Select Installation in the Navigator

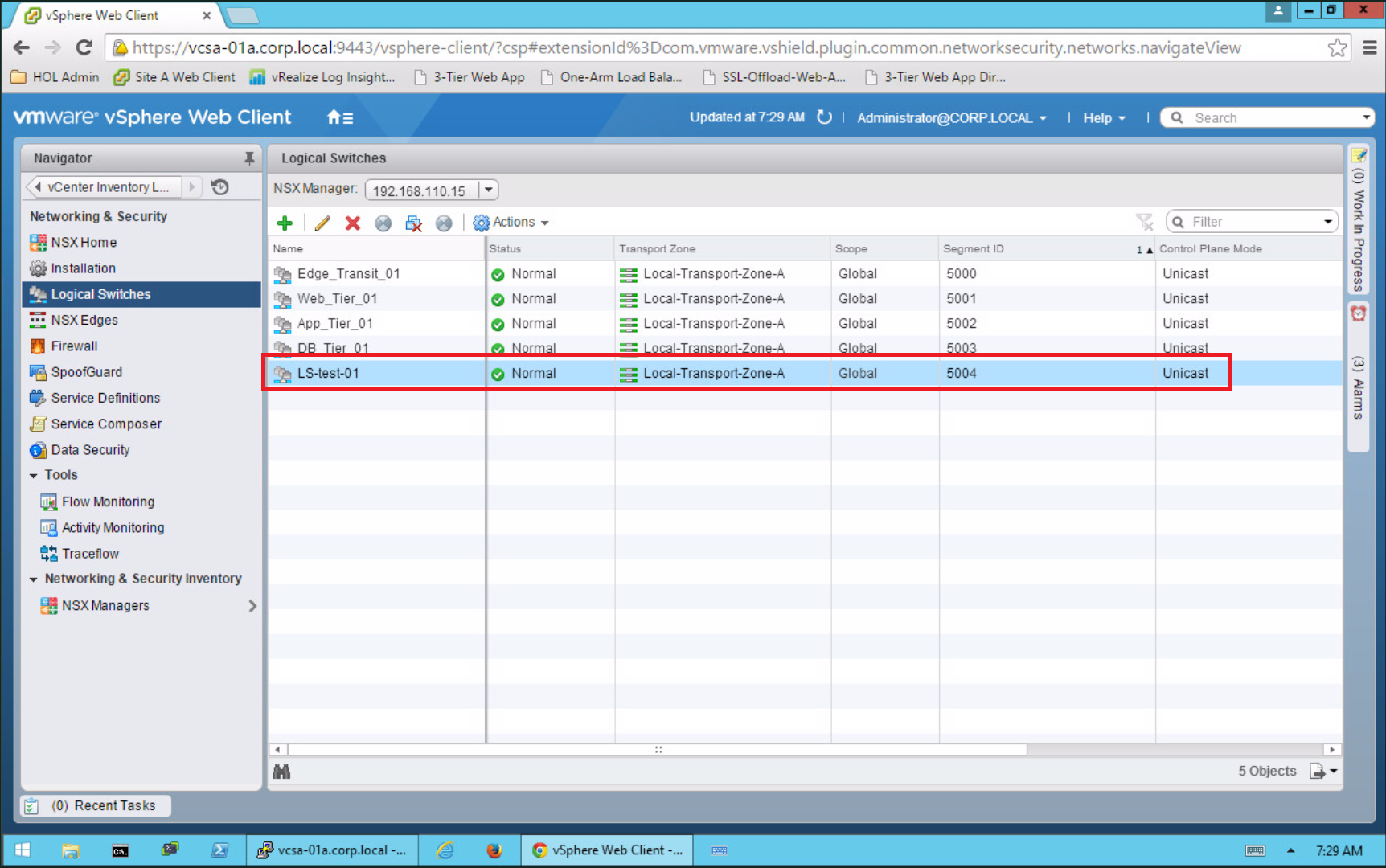84,268
